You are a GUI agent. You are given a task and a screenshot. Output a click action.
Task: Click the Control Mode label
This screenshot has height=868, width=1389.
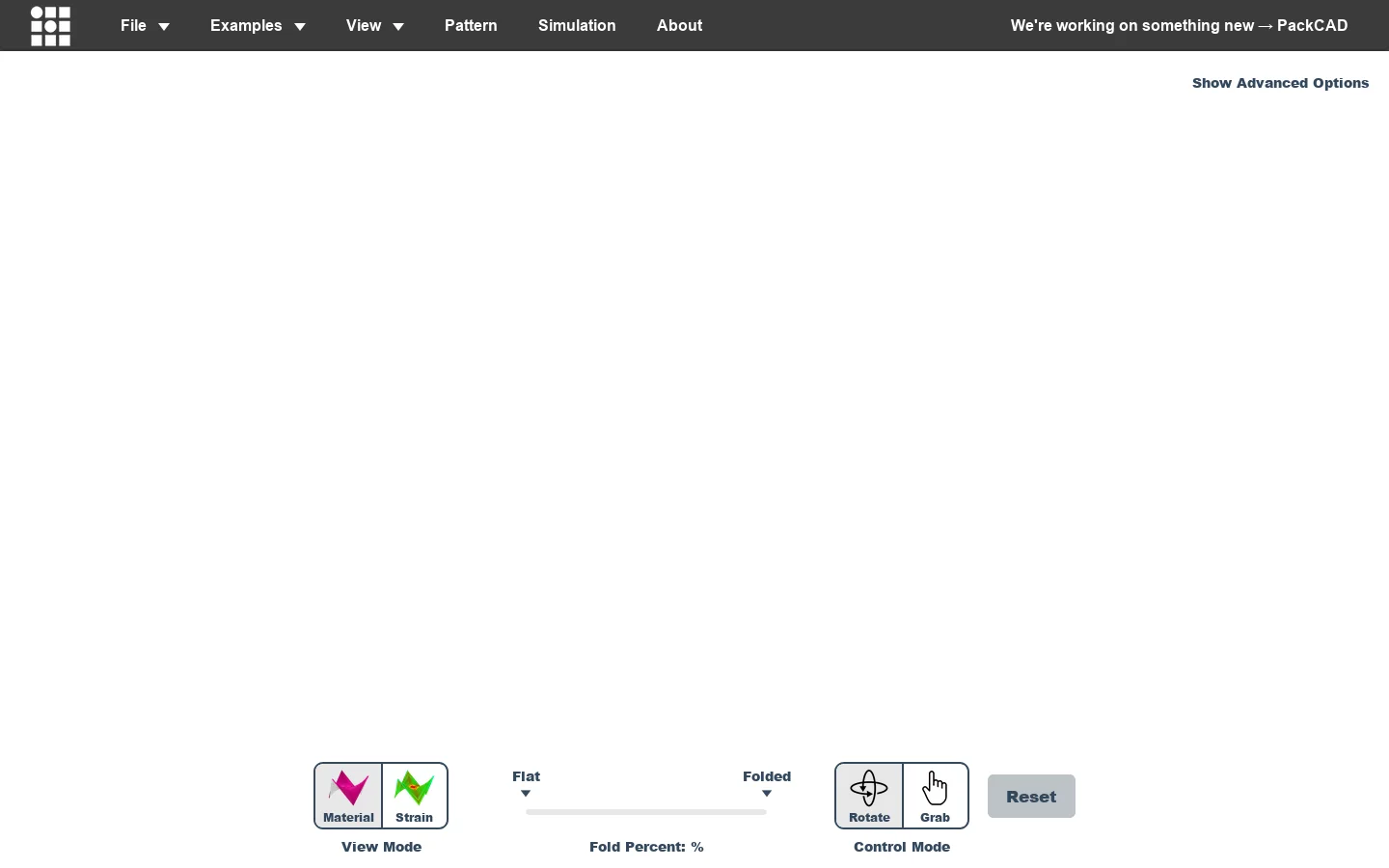(x=902, y=847)
